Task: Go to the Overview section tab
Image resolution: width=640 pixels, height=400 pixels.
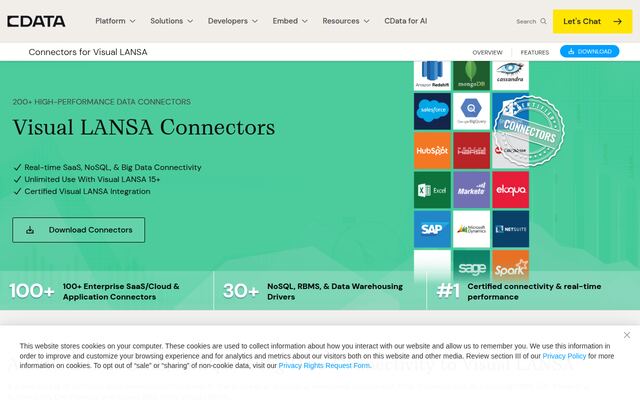Action: (487, 53)
